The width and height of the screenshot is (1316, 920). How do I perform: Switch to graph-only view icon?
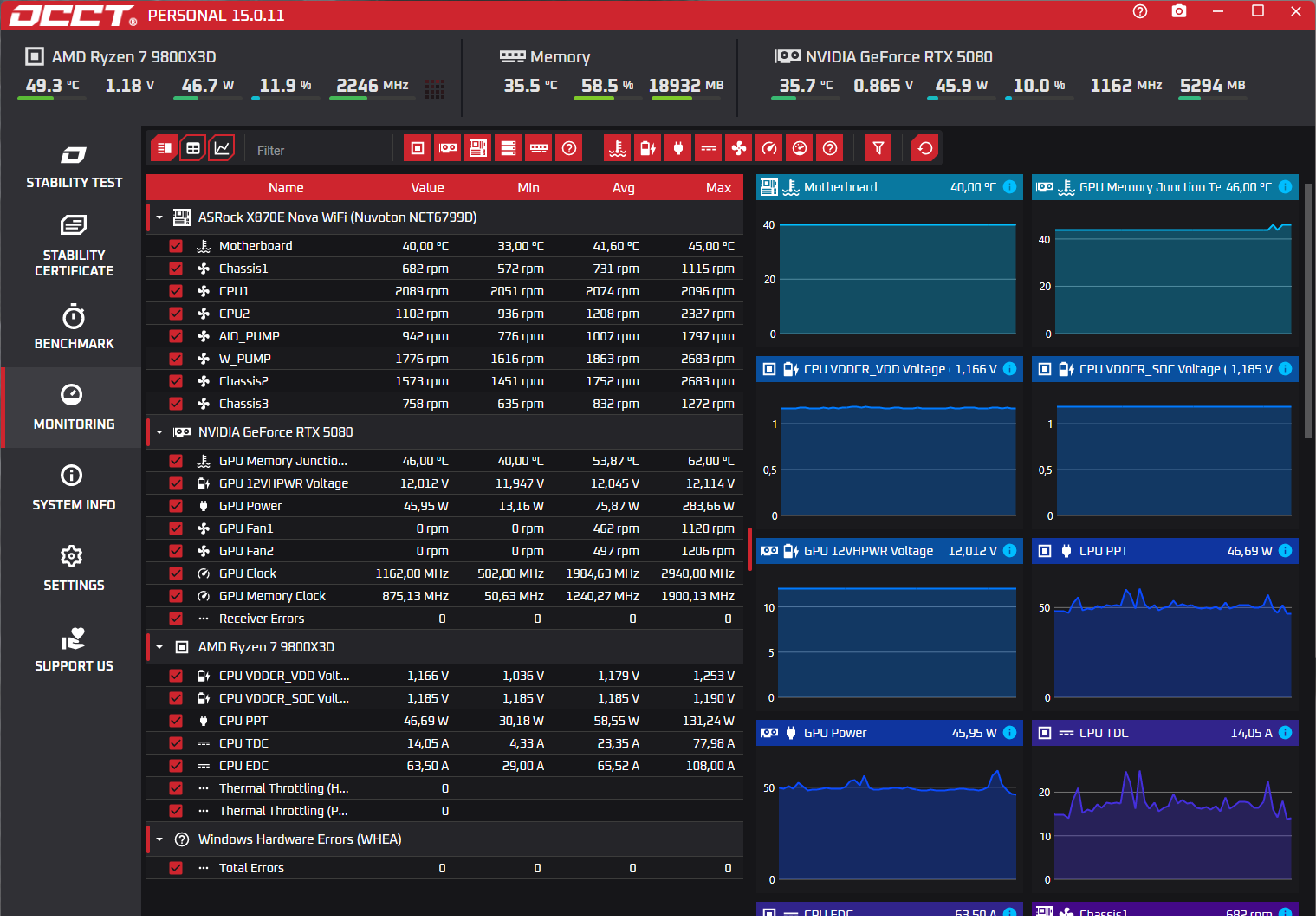(x=222, y=148)
